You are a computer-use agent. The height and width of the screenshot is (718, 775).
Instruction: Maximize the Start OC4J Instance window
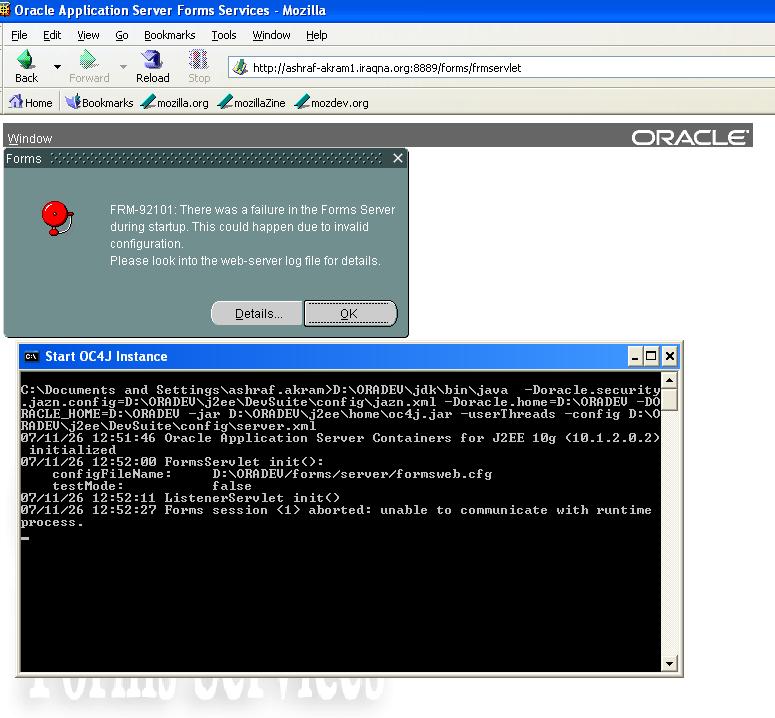point(651,356)
